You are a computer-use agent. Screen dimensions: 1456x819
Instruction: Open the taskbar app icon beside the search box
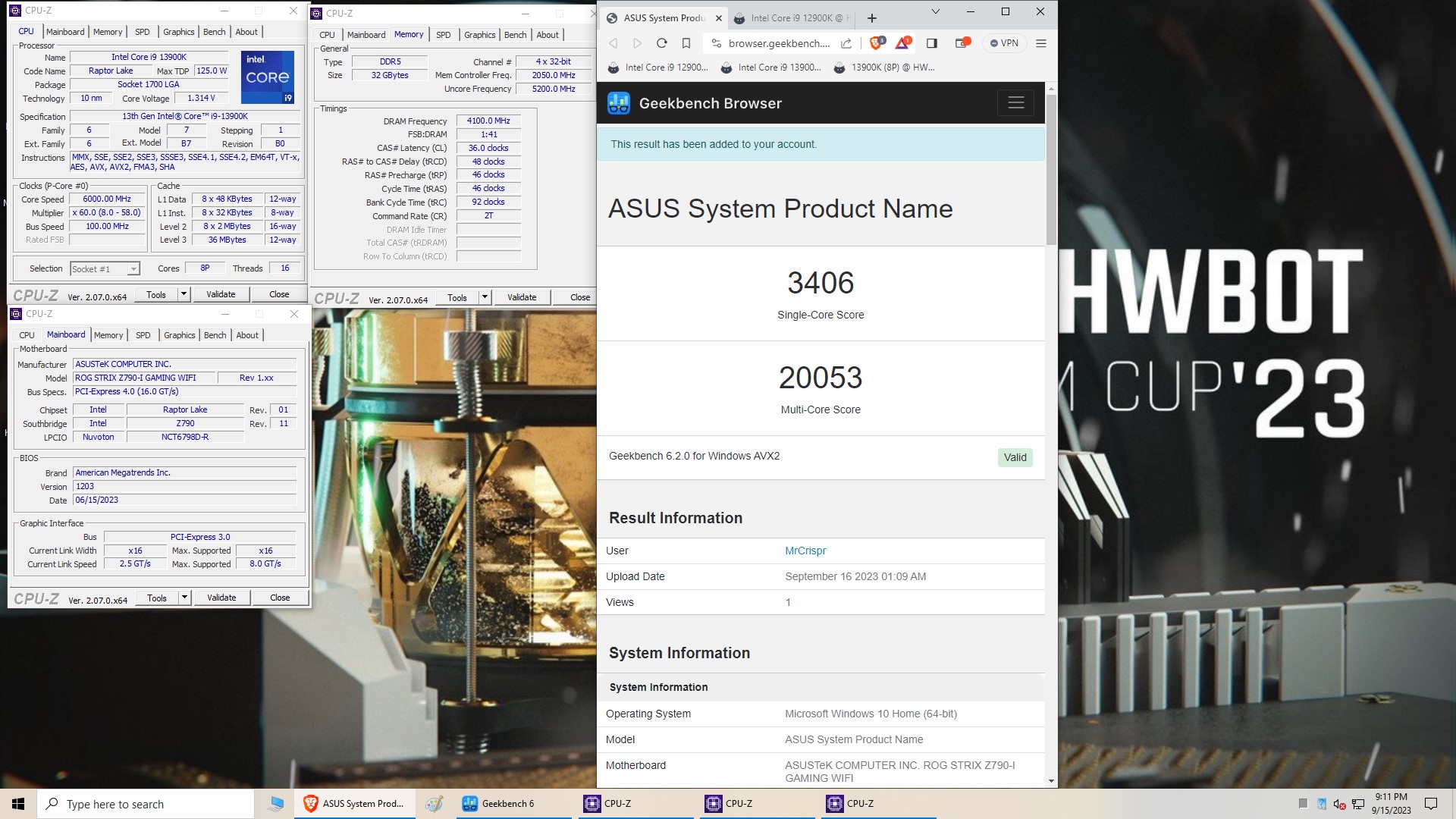point(275,804)
